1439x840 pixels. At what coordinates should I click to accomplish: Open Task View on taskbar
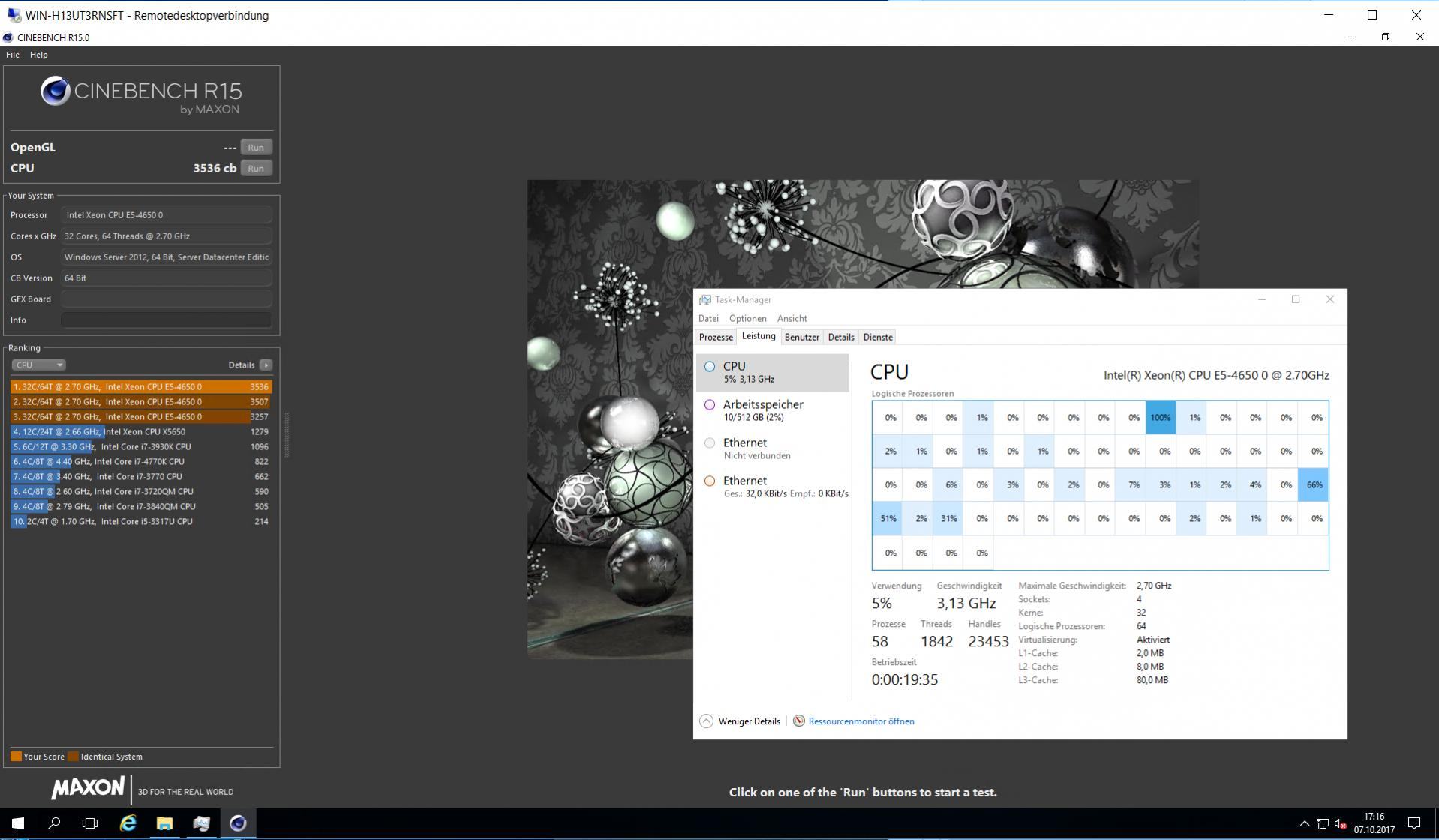(x=90, y=823)
